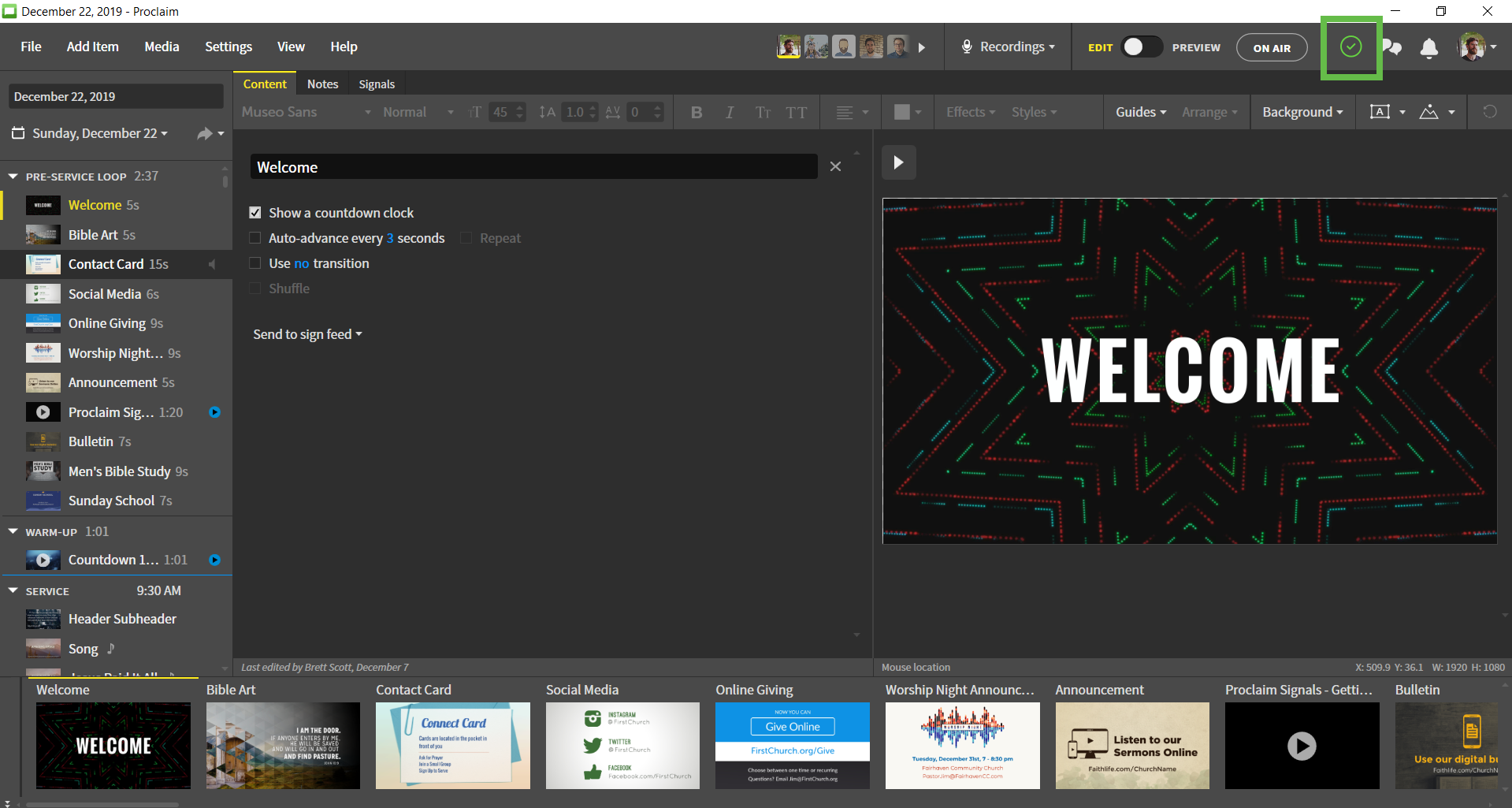Toggle Edit/Preview mode switch
Image resolution: width=1512 pixels, height=808 pixels.
click(1142, 47)
